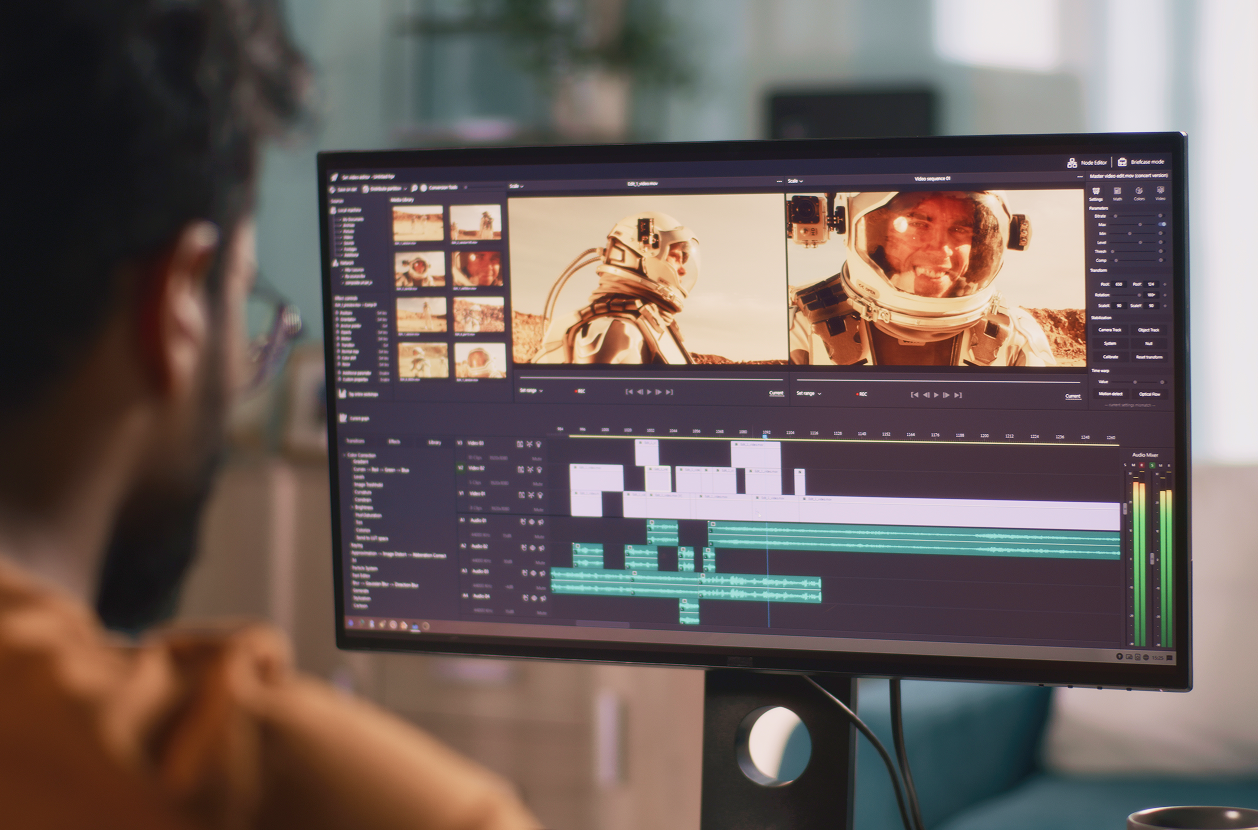The width and height of the screenshot is (1258, 830).
Task: Select the Math panel icon
Action: point(1118,193)
